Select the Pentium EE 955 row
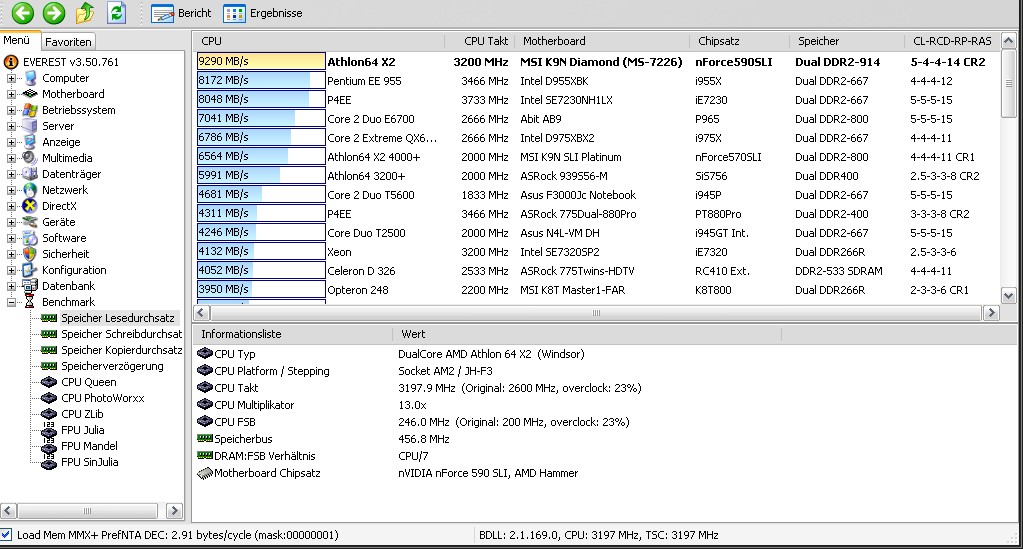Screen dimensions: 1023x549 [597, 81]
